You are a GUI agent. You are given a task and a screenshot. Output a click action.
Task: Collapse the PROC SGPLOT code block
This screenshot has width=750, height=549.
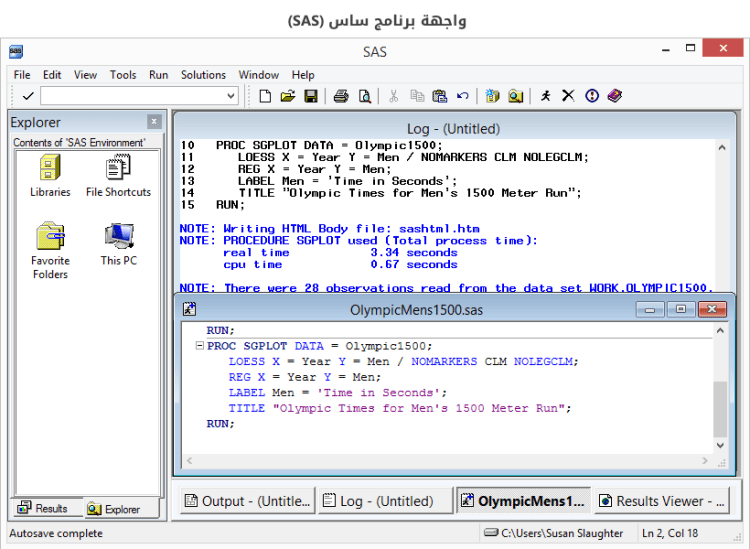click(200, 345)
